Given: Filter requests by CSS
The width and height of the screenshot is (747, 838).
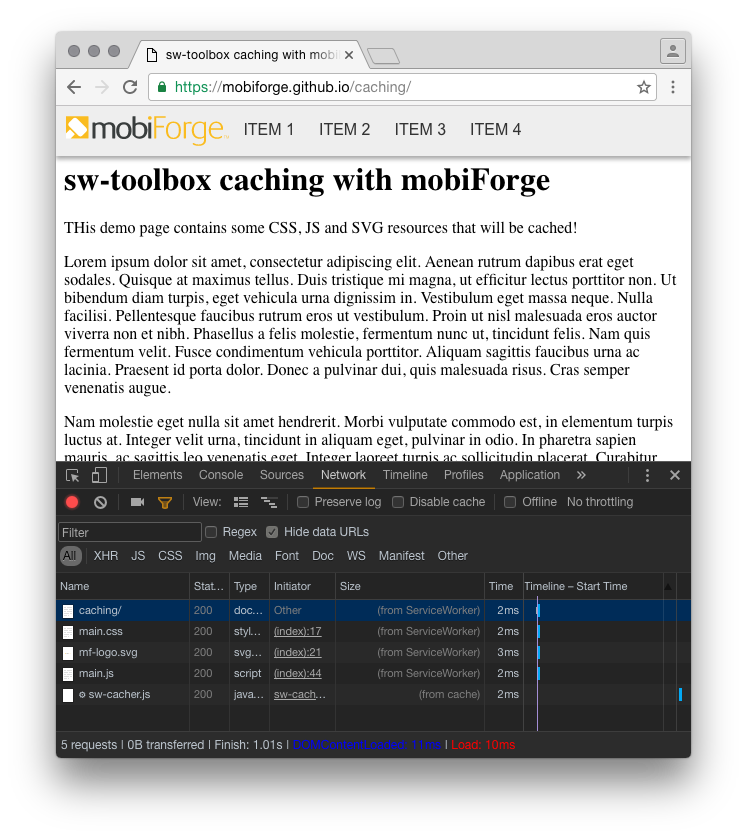Looking at the screenshot, I should point(170,556).
